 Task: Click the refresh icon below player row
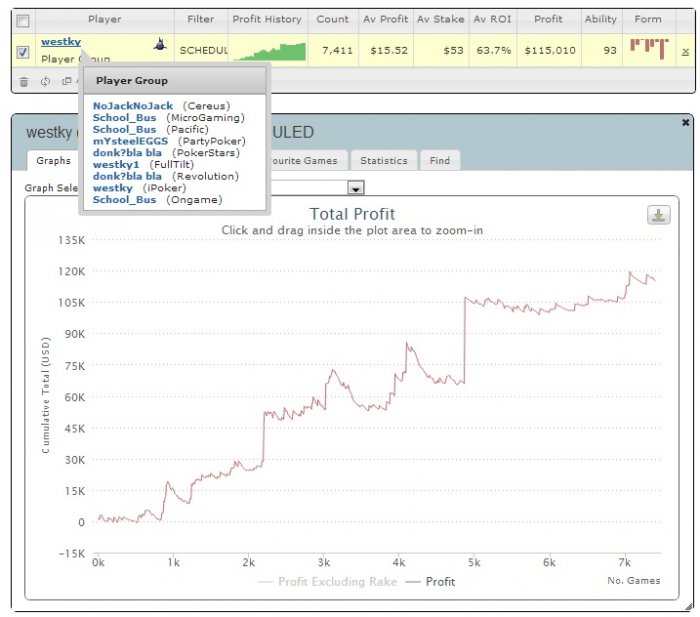tap(45, 81)
